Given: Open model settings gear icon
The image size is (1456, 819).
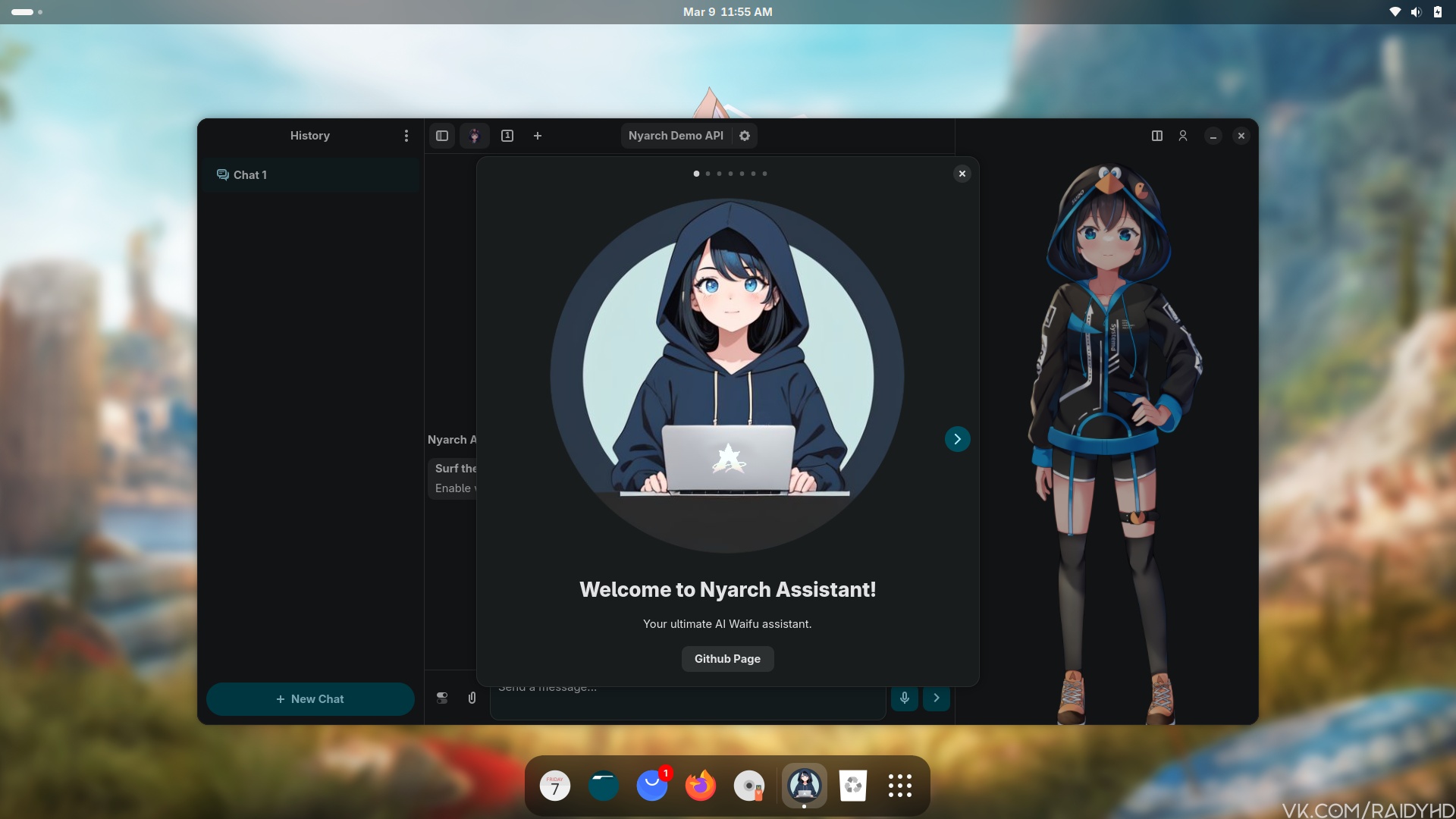Looking at the screenshot, I should tap(745, 136).
